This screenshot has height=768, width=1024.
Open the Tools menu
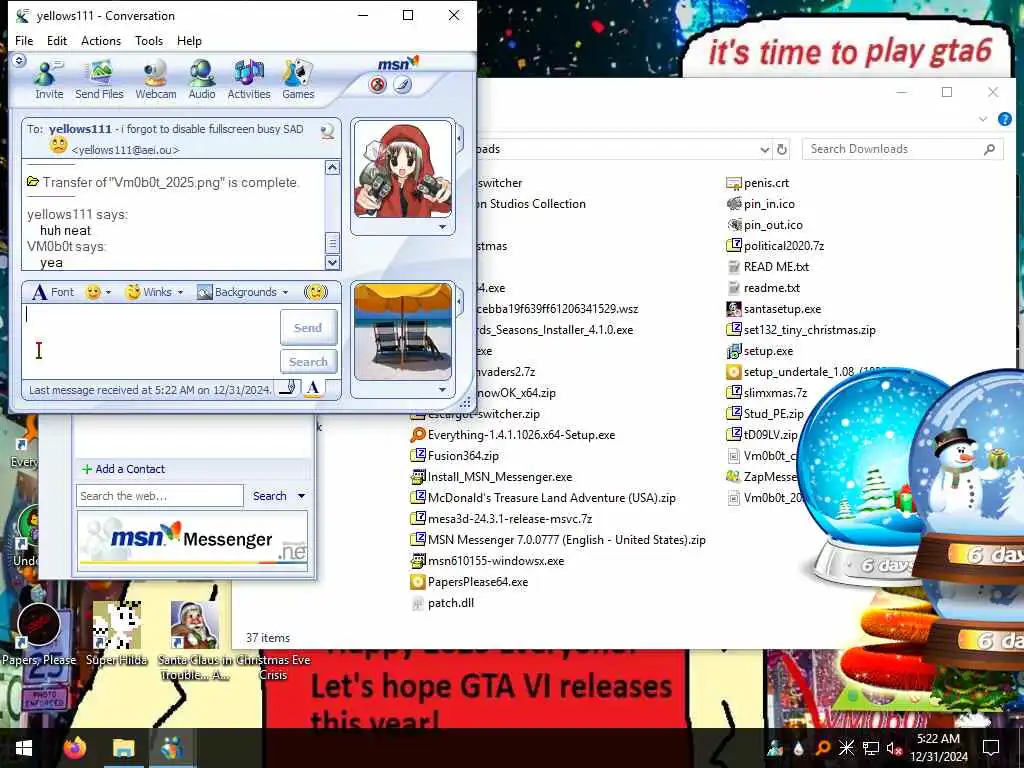click(x=149, y=41)
